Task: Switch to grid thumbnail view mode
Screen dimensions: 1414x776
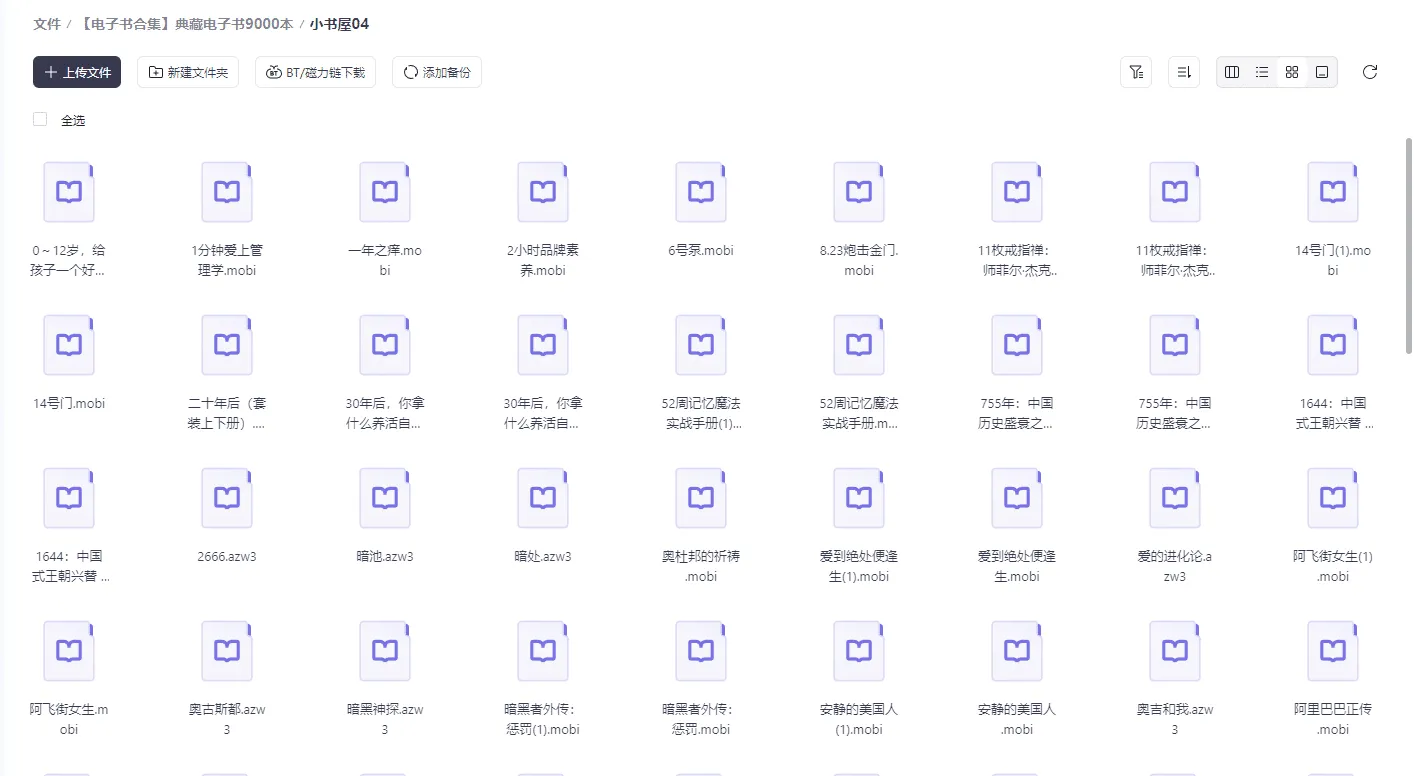Action: pyautogui.click(x=1292, y=72)
